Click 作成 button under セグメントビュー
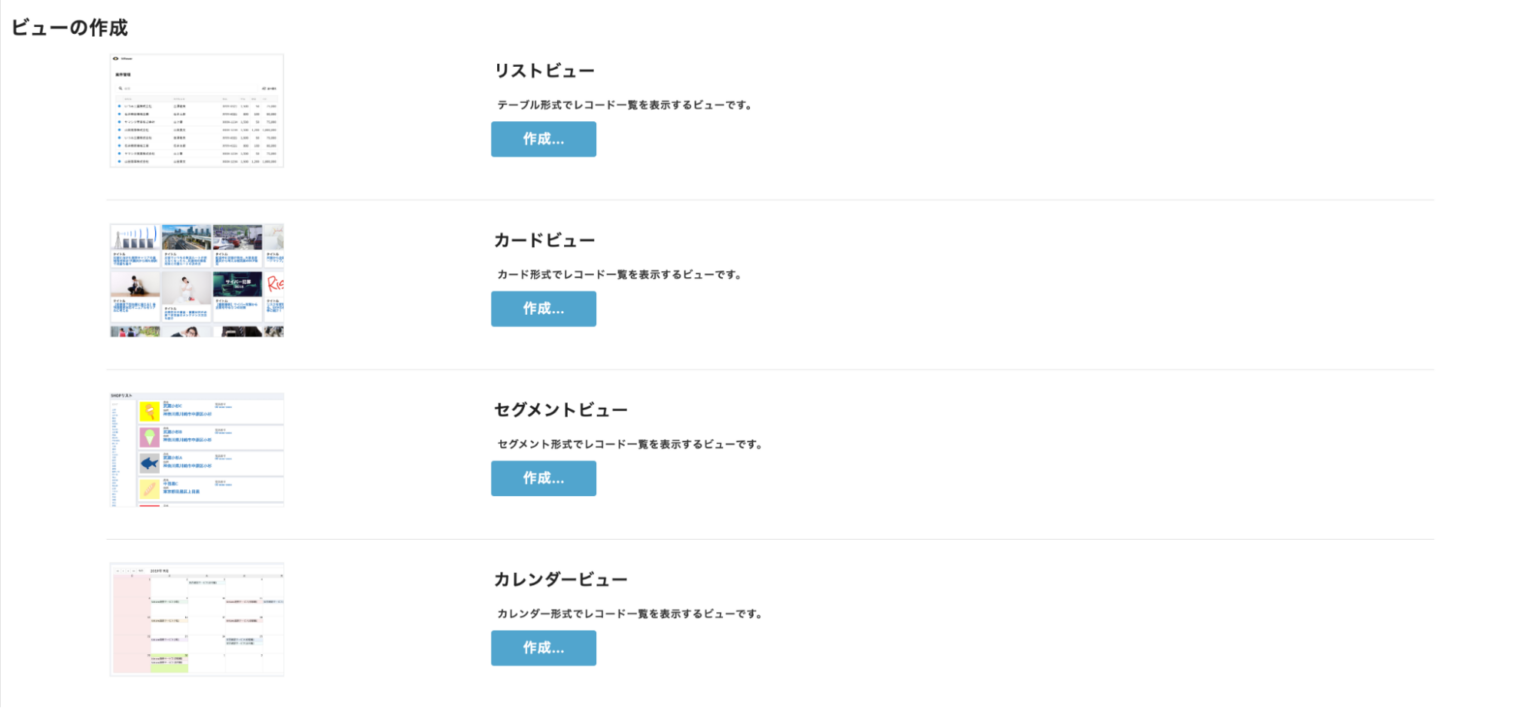This screenshot has height=708, width=1536. 543,478
